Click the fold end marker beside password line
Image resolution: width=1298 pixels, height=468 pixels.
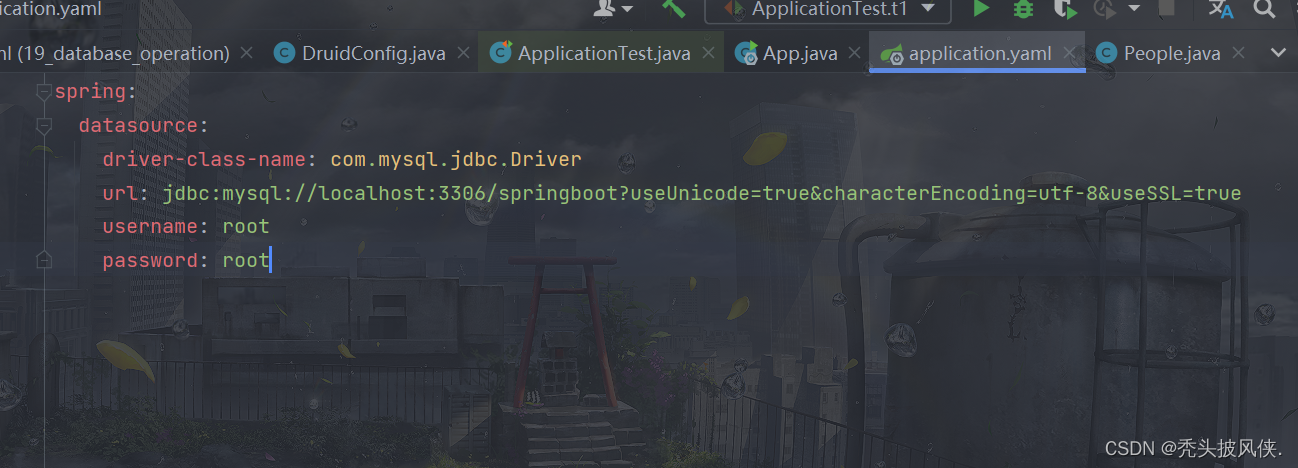[43, 260]
